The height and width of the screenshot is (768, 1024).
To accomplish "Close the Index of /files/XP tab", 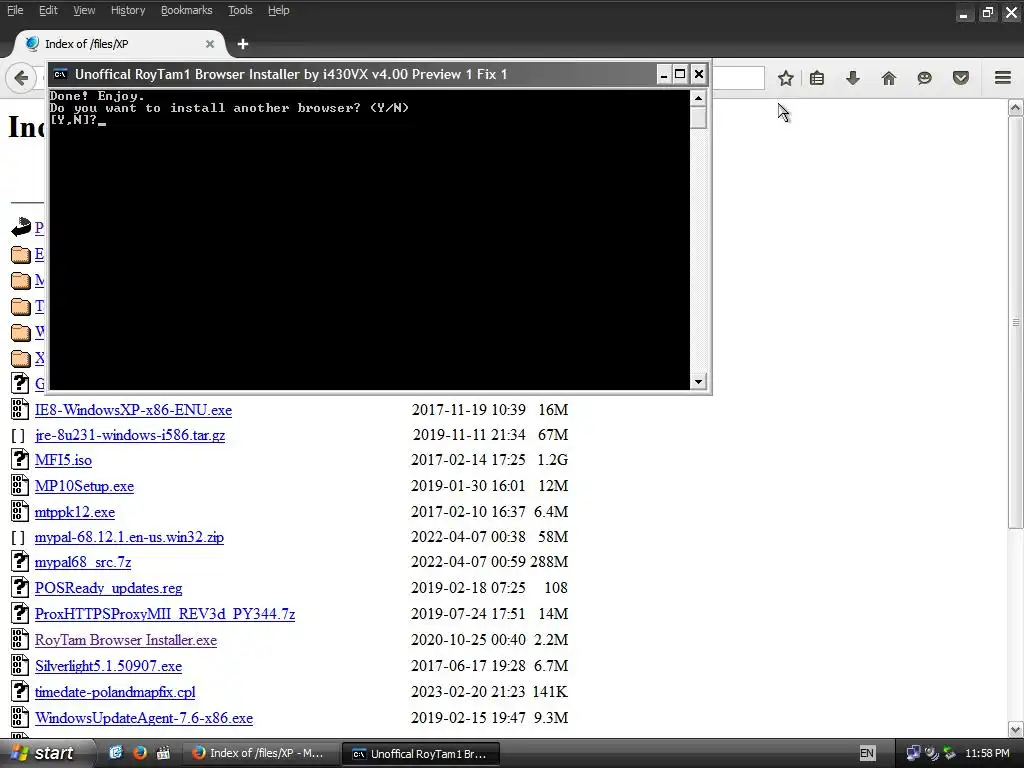I will point(210,44).
